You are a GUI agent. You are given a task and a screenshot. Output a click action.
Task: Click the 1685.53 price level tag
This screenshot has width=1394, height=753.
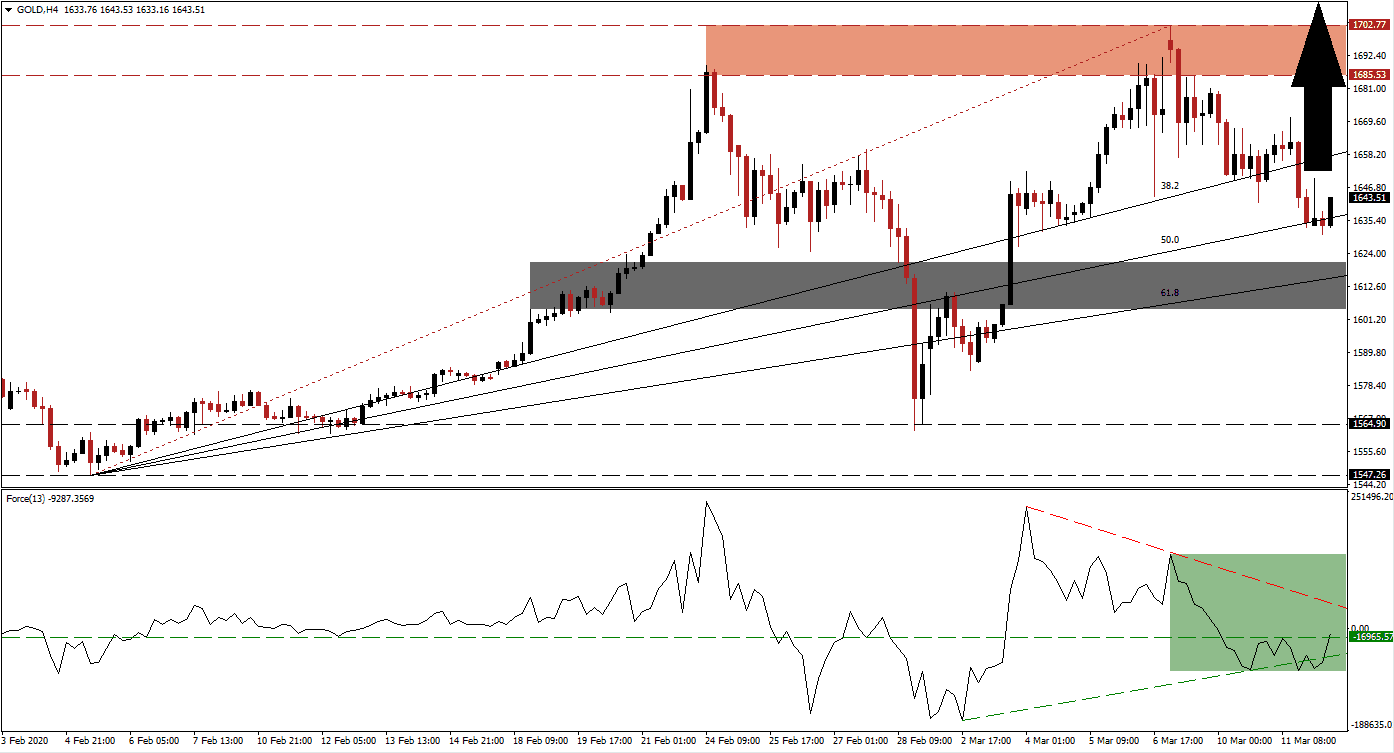(1368, 74)
